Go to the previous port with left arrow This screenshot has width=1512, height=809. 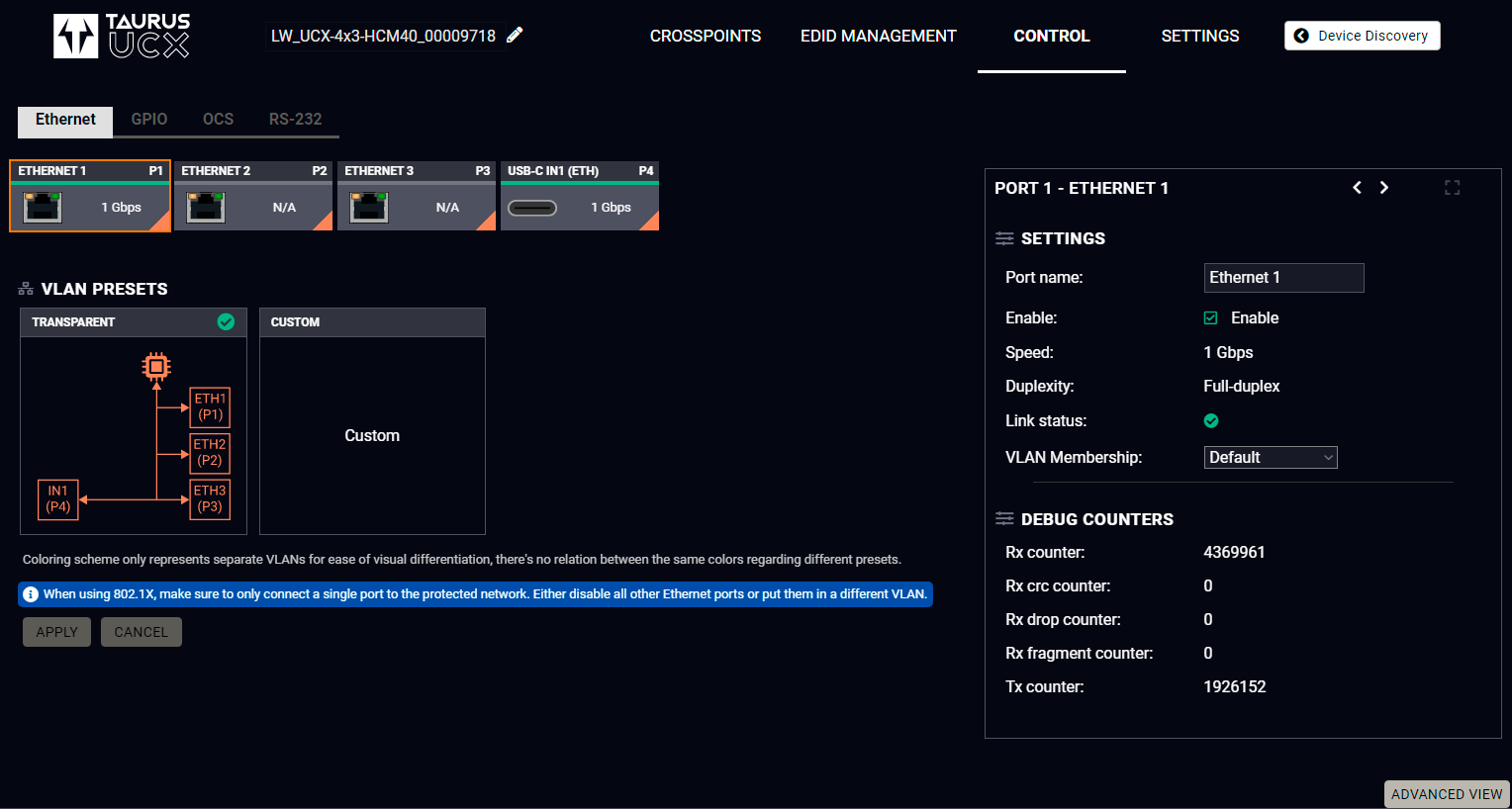pos(1357,188)
